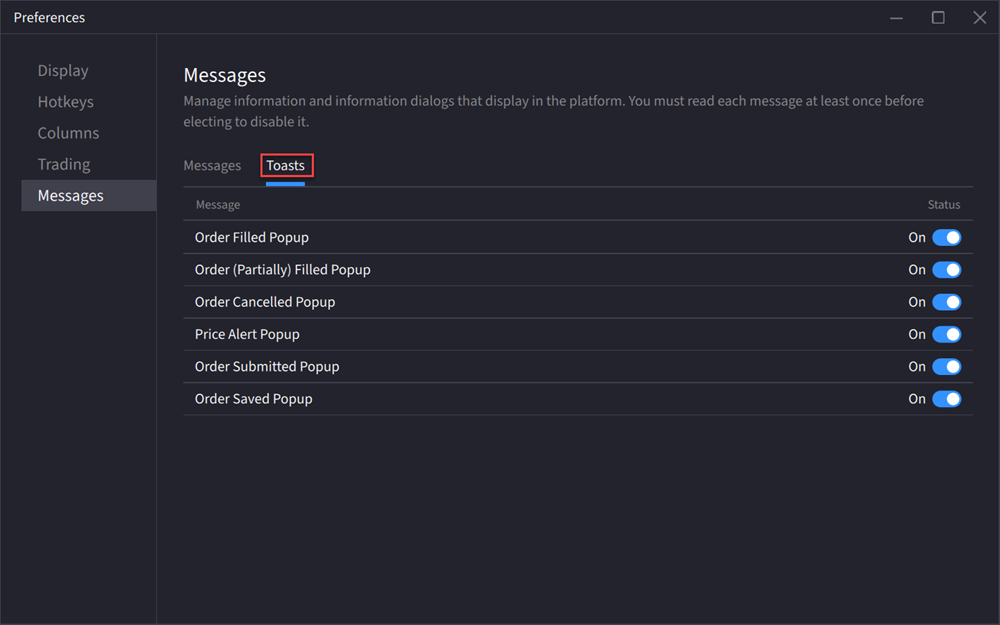
Task: Click the Message column header
Action: [218, 205]
